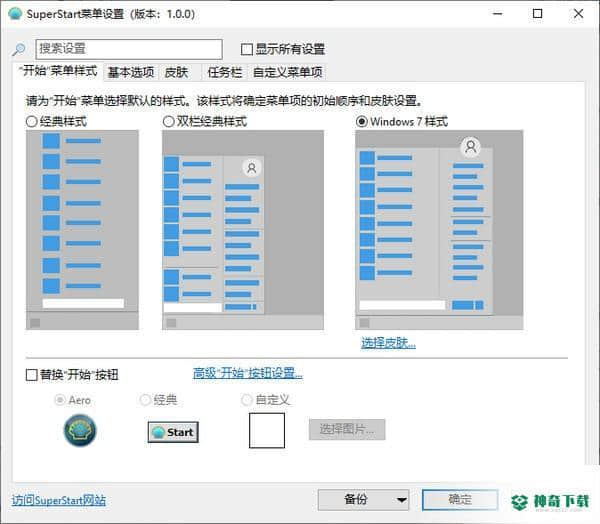600x524 pixels.
Task: Enable the 替换"开始"按钮 checkbox
Action: 31,375
